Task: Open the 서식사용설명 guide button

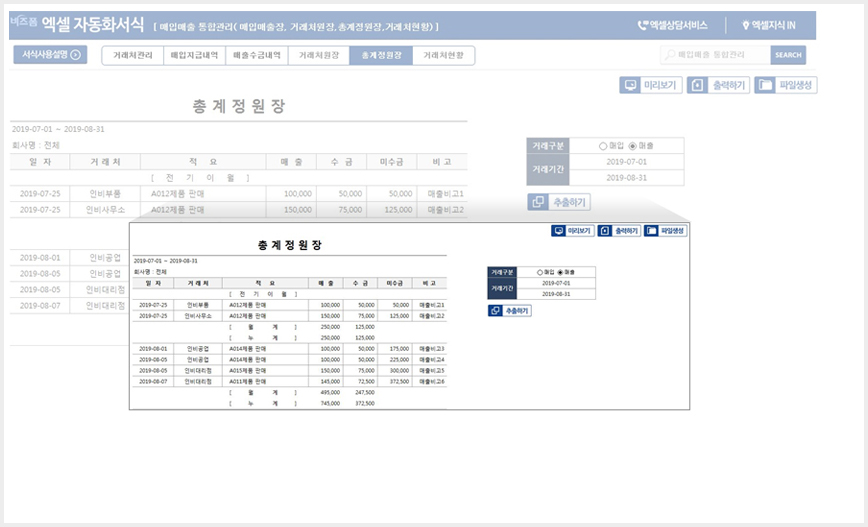Action: (x=50, y=54)
